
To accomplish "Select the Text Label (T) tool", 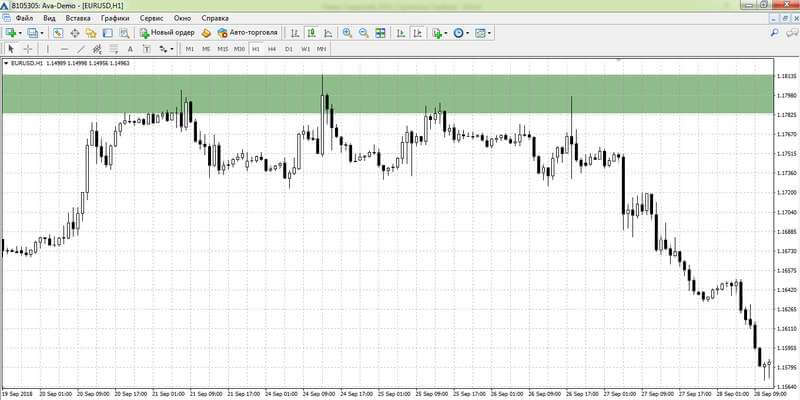I will pyautogui.click(x=146, y=49).
